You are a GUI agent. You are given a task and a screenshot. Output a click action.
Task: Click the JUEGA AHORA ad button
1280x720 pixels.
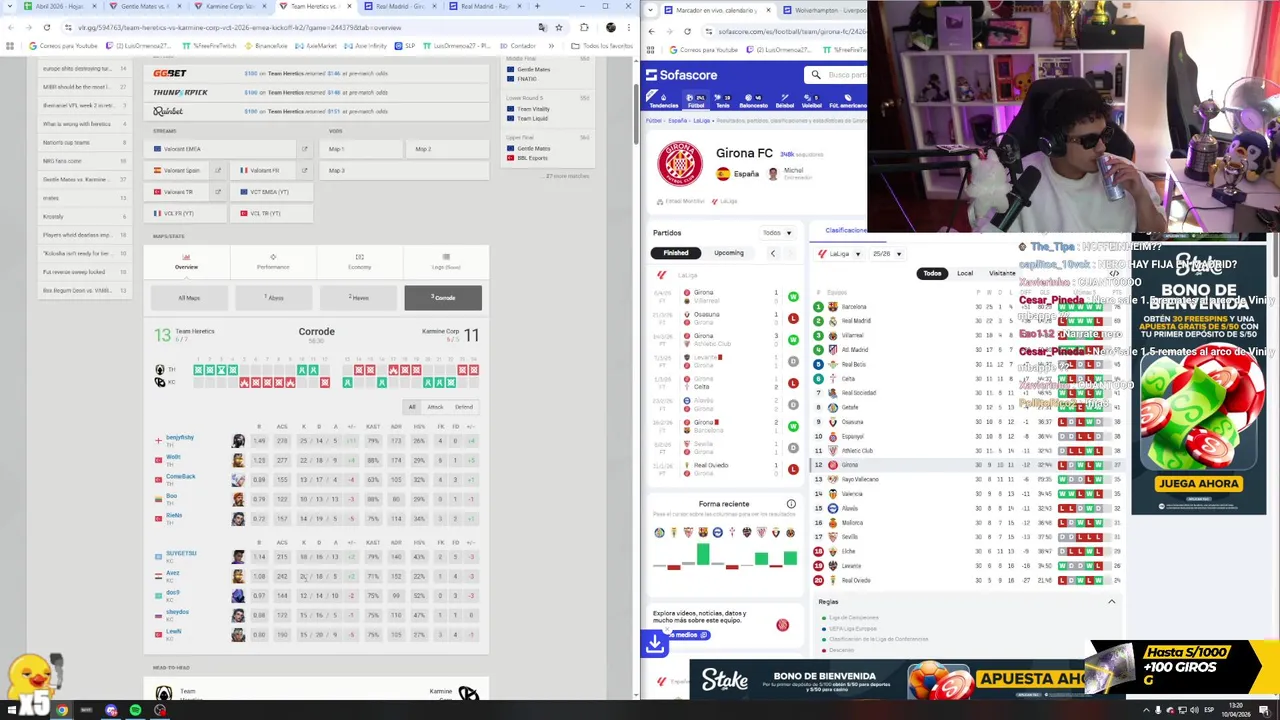click(1198, 484)
